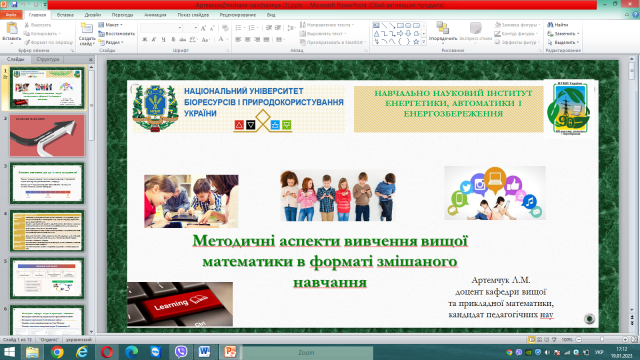Image resolution: width=640 pixels, height=360 pixels.
Task: Click the Find (Найти) binoculars button
Action: [x=558, y=25]
